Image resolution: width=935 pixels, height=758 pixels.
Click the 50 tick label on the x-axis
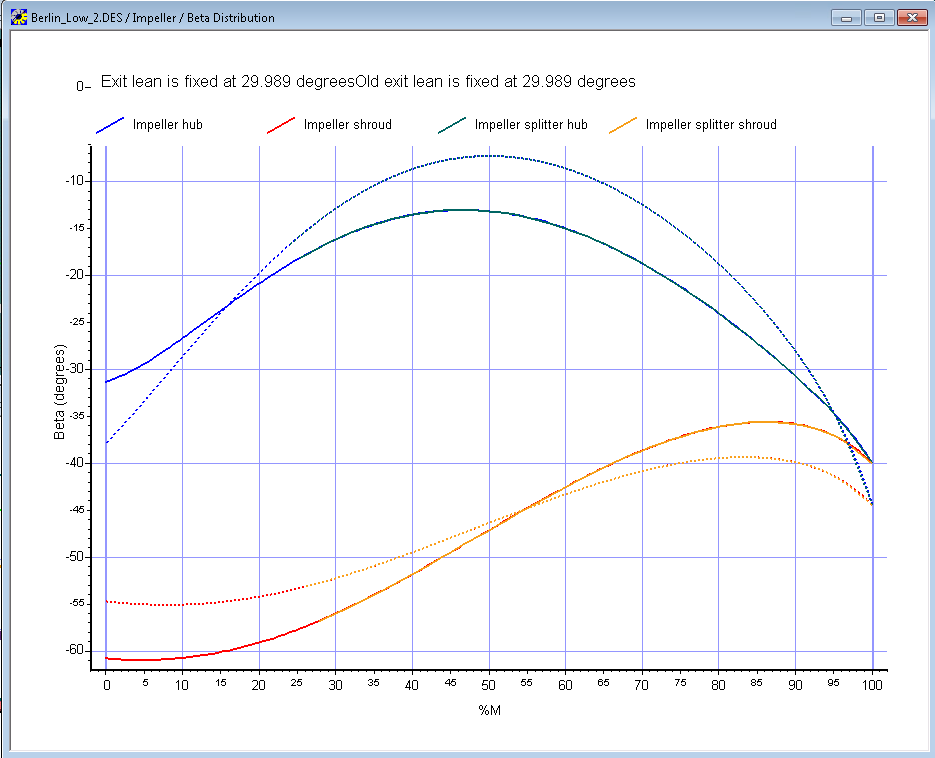click(489, 685)
